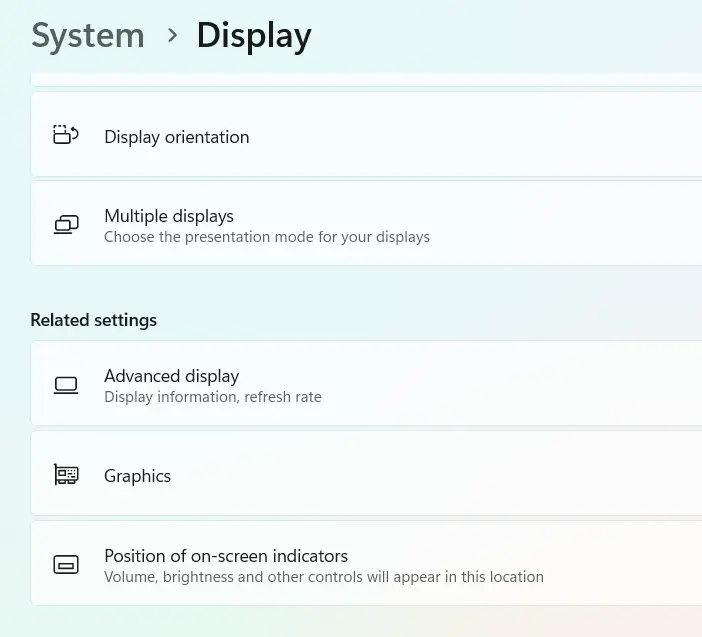
Task: Click the Multiple displays monitor icon
Action: (x=66, y=225)
